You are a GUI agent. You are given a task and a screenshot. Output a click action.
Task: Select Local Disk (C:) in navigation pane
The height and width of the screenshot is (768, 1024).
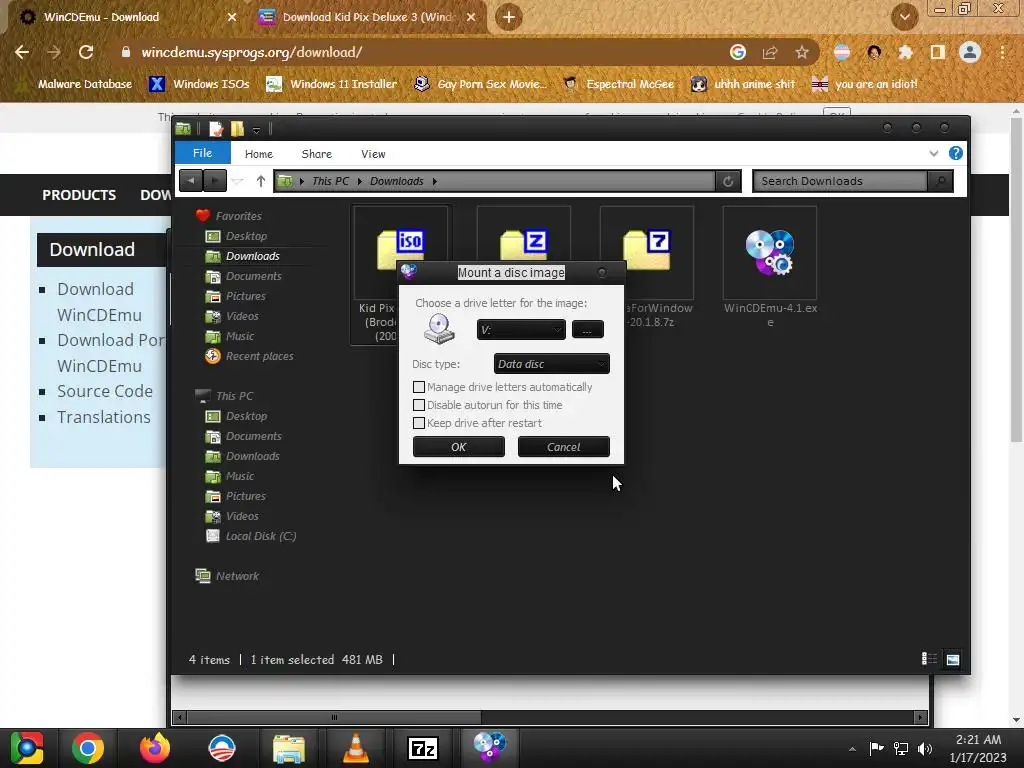pos(261,536)
